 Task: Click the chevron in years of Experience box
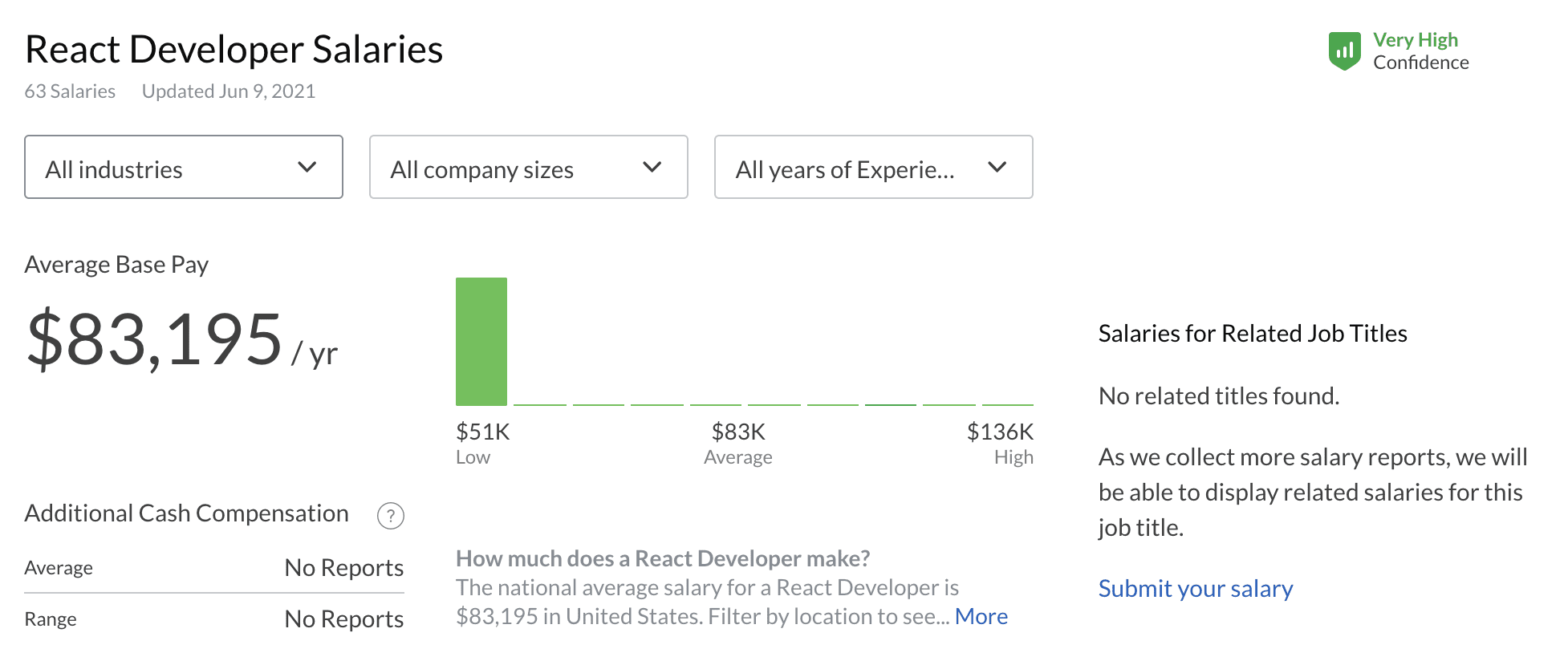click(997, 168)
